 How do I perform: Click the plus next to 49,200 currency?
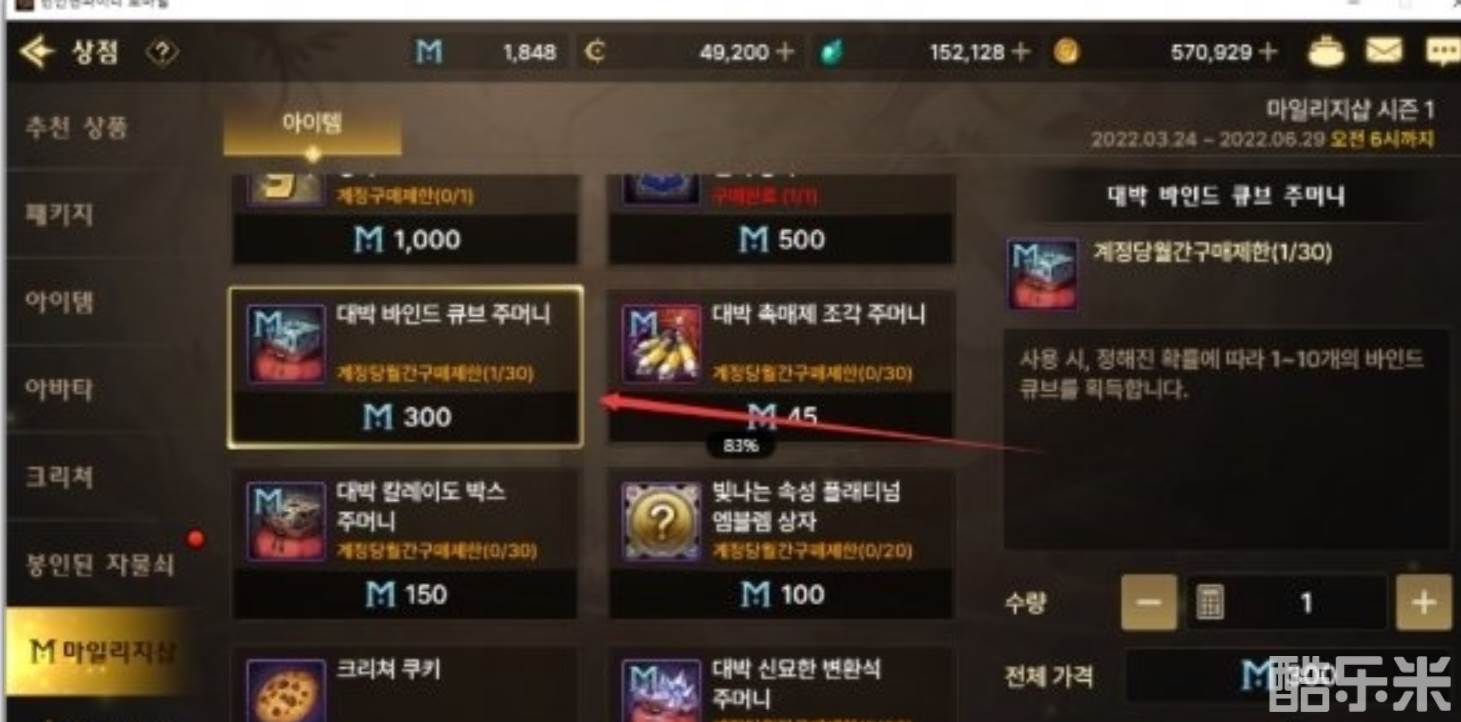[786, 52]
